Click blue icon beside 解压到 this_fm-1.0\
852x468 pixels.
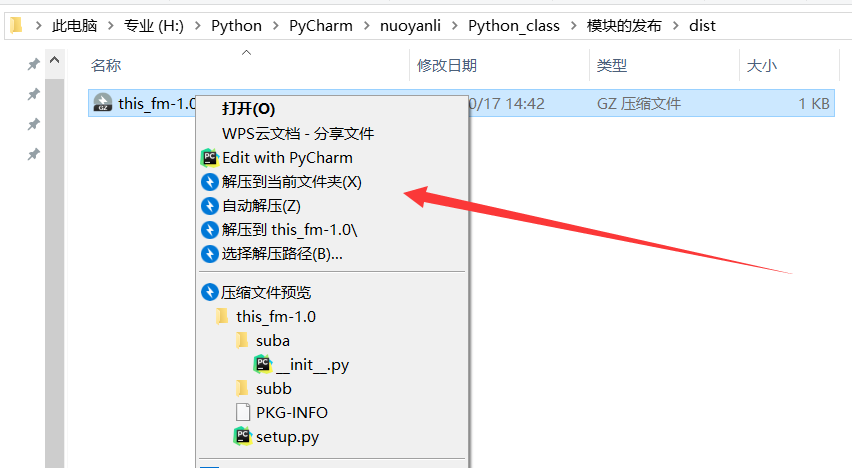pos(209,229)
